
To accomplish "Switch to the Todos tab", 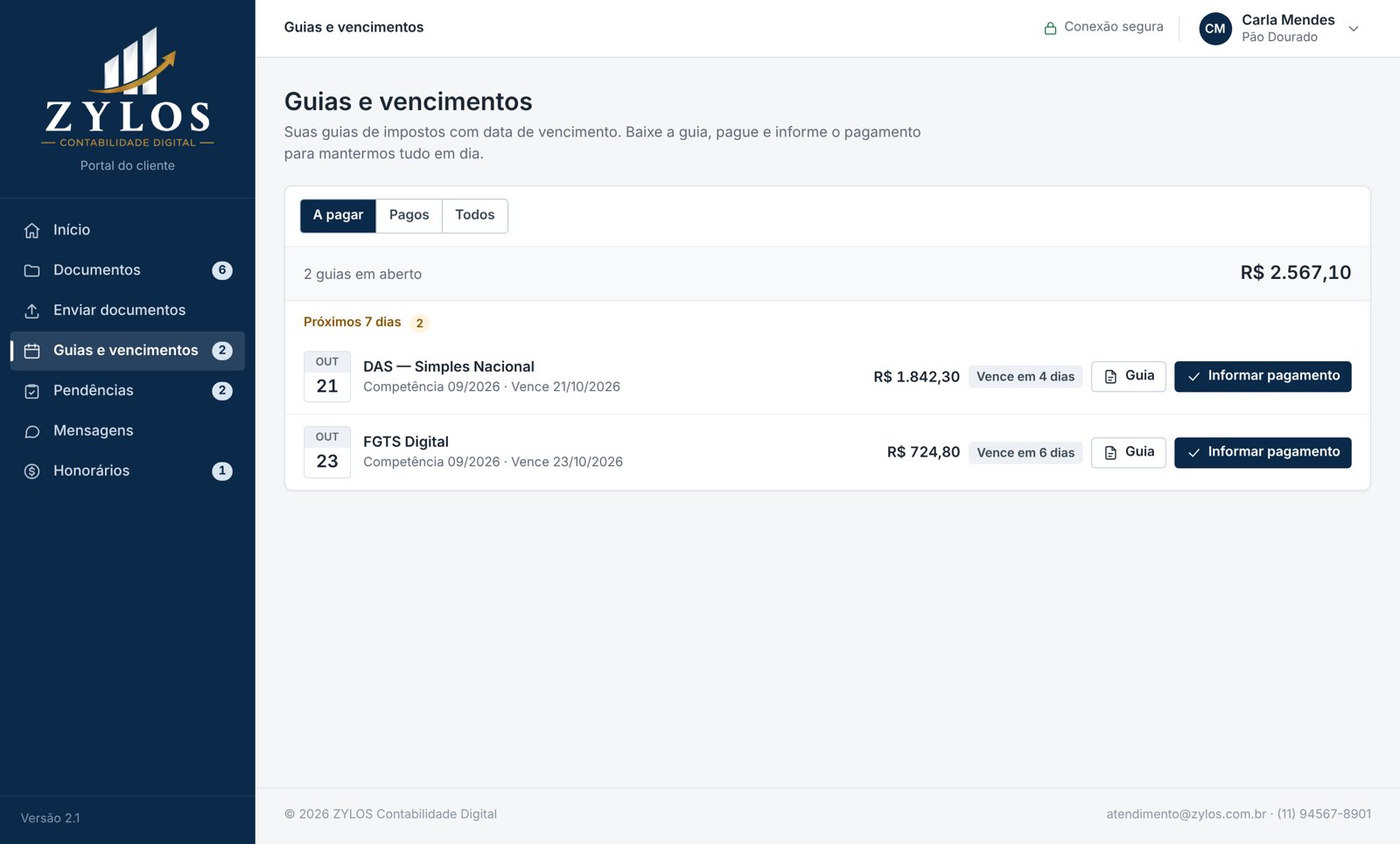I will pos(475,216).
